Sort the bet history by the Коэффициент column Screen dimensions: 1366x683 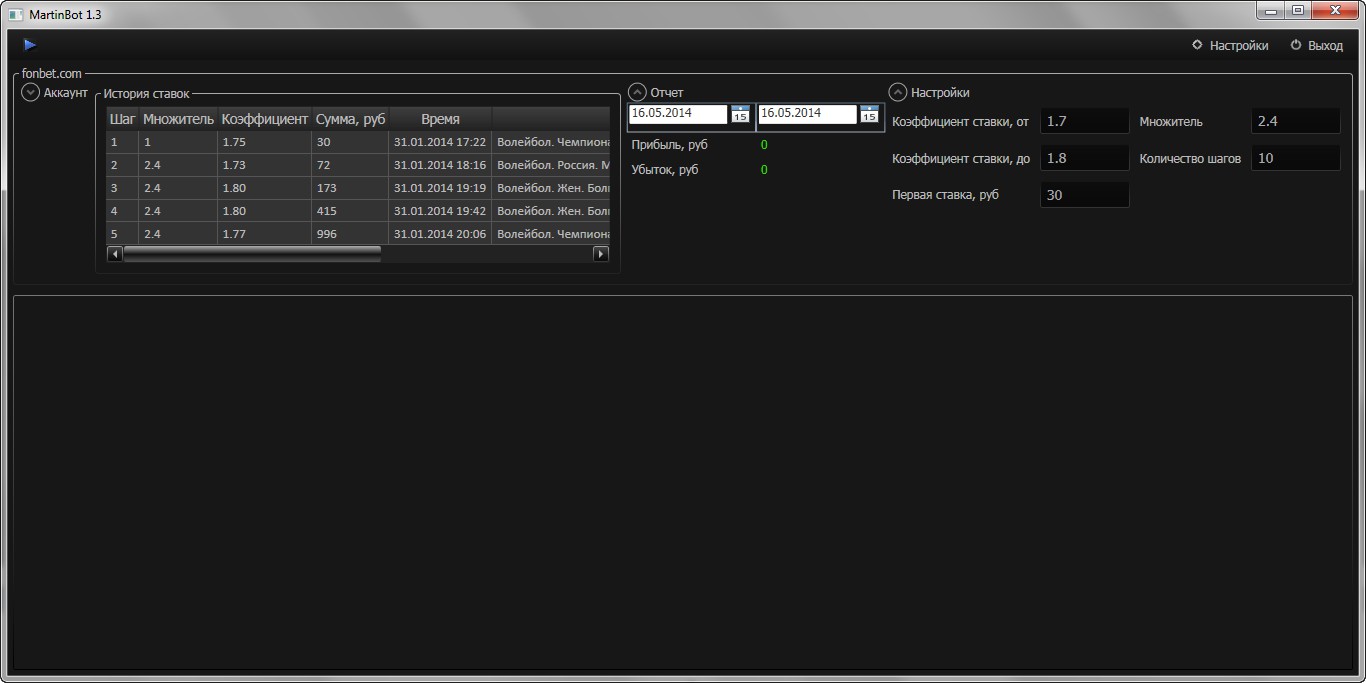(265, 119)
